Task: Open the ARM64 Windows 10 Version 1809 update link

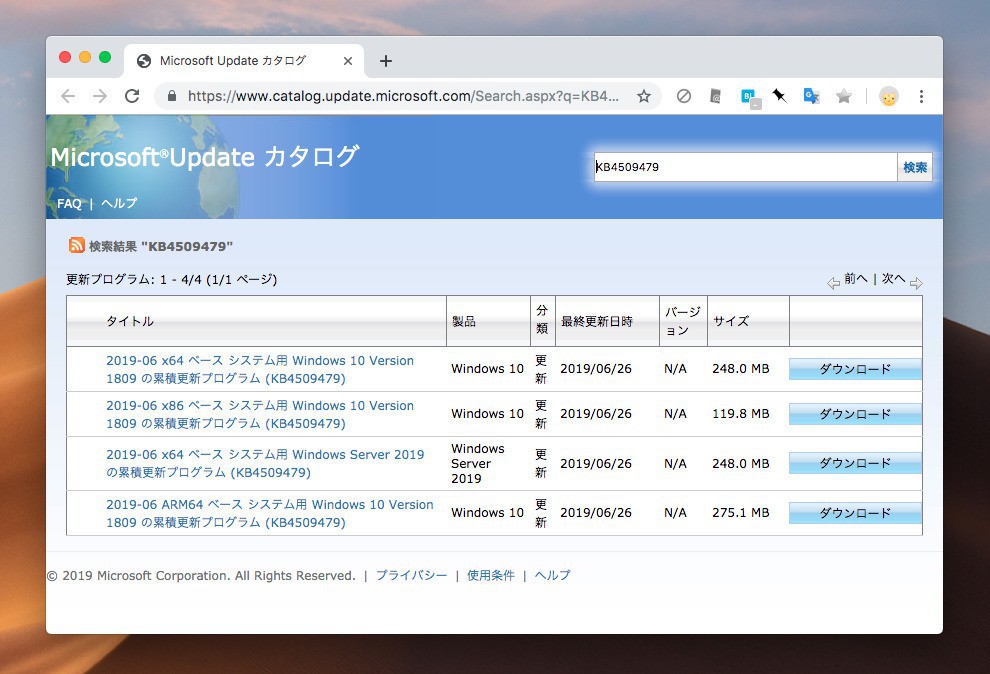Action: (x=270, y=513)
